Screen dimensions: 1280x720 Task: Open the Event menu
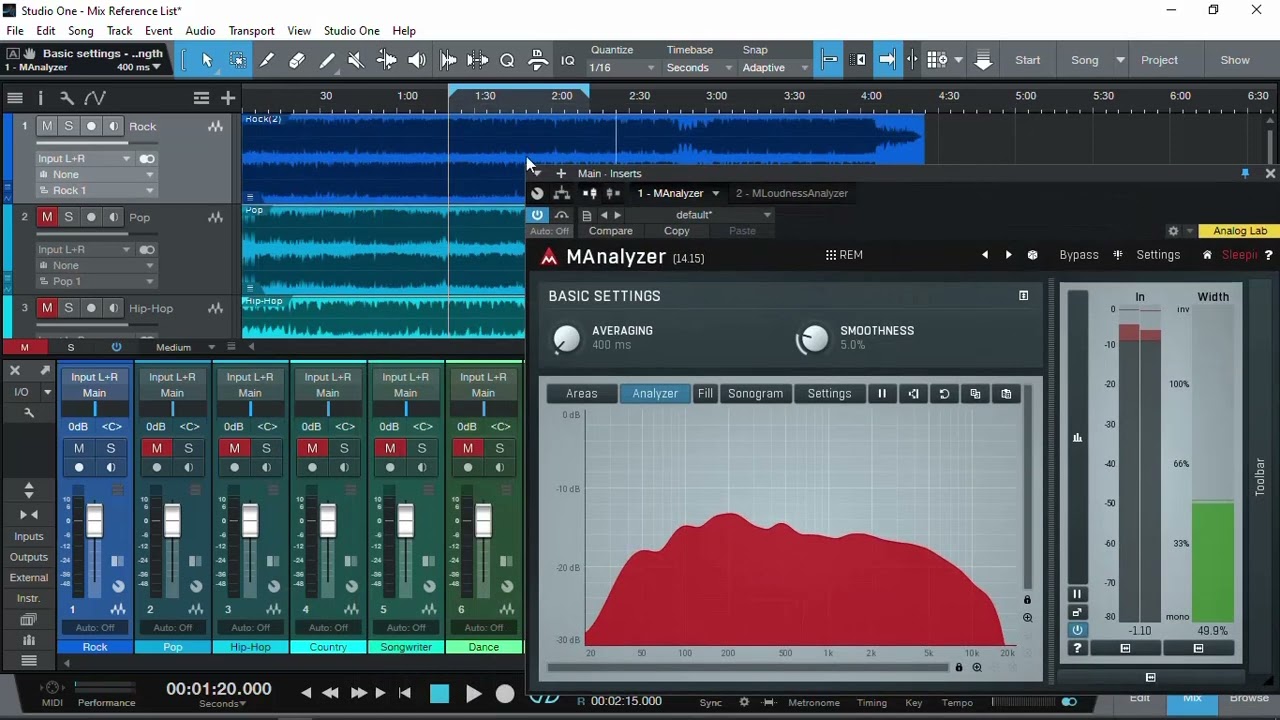click(158, 31)
